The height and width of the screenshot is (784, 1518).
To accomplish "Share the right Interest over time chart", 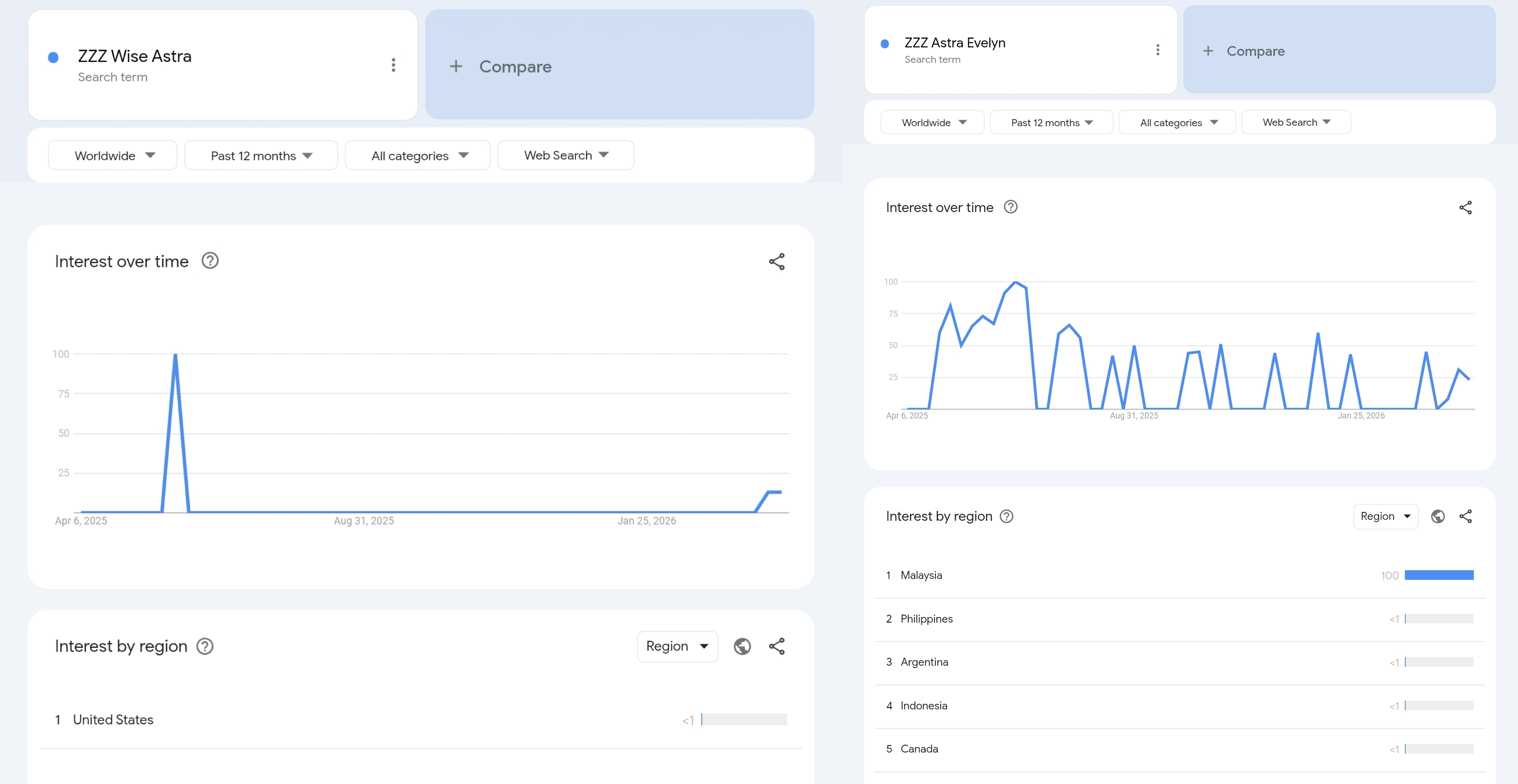I will (1465, 207).
